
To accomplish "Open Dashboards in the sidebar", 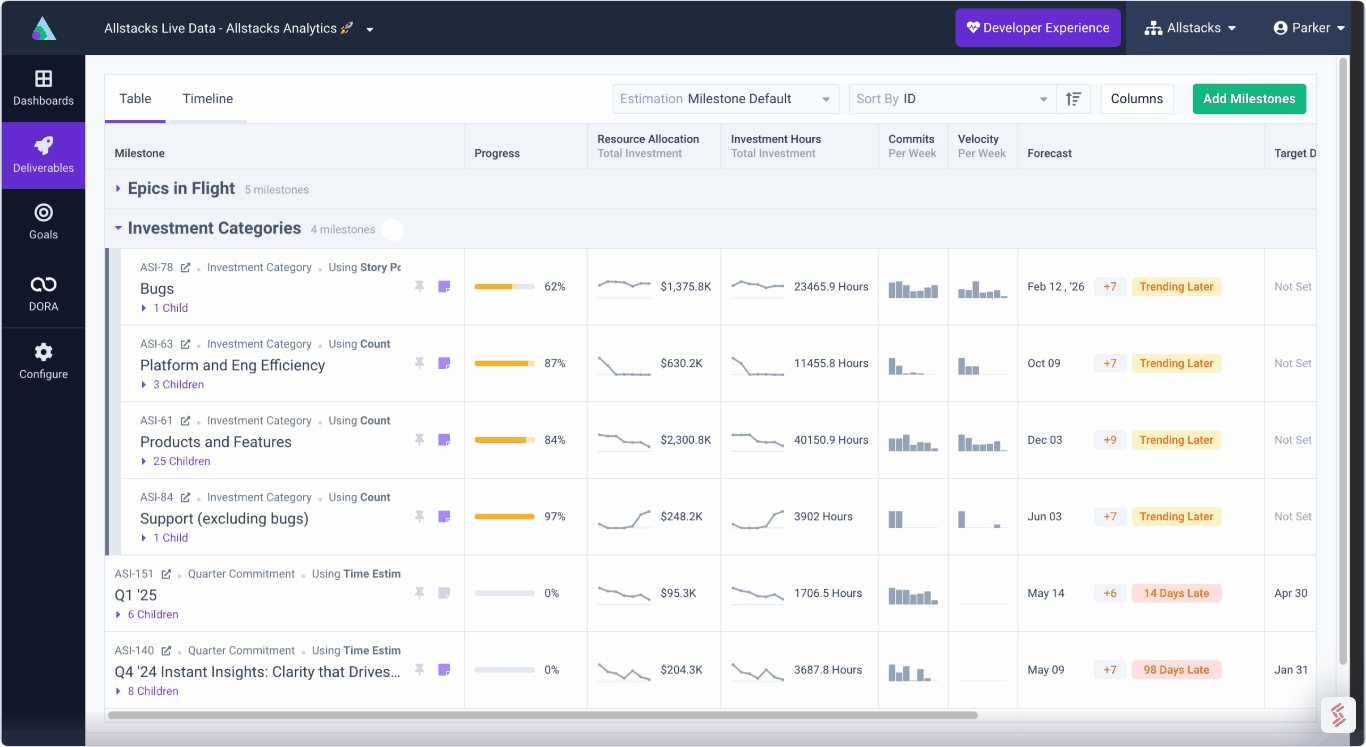I will pos(43,88).
